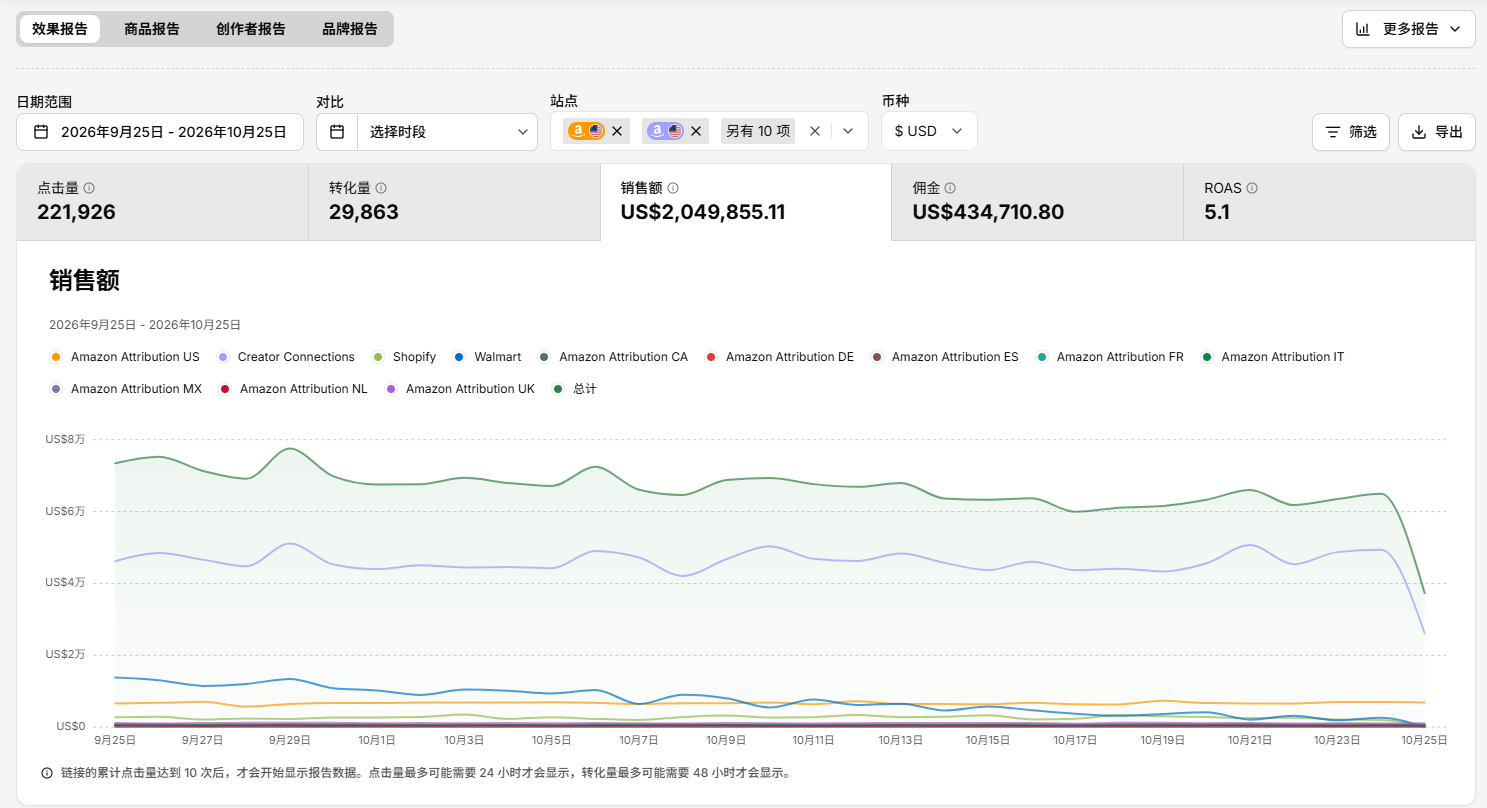The height and width of the screenshot is (808, 1487).
Task: Switch to 创作者报告 tab
Action: [251, 29]
